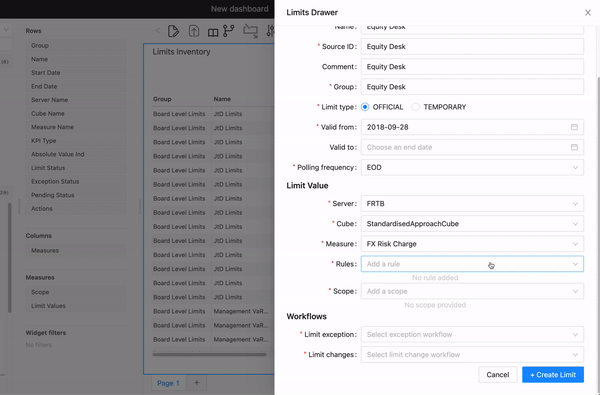The height and width of the screenshot is (395, 600).
Task: Click the upload file icon in the dashboard toolbar
Action: click(x=194, y=31)
